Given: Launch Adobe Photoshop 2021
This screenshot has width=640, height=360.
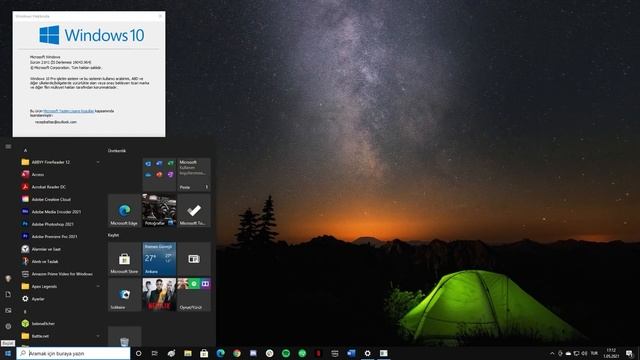Looking at the screenshot, I should tap(60, 224).
